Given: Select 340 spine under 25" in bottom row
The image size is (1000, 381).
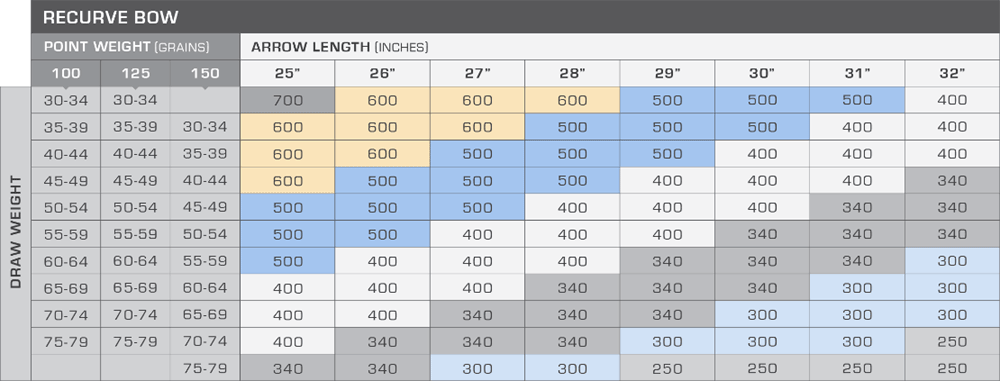Looking at the screenshot, I should (x=287, y=368).
